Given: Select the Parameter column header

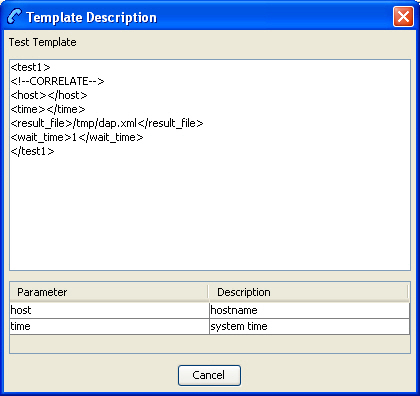Looking at the screenshot, I should point(109,292).
